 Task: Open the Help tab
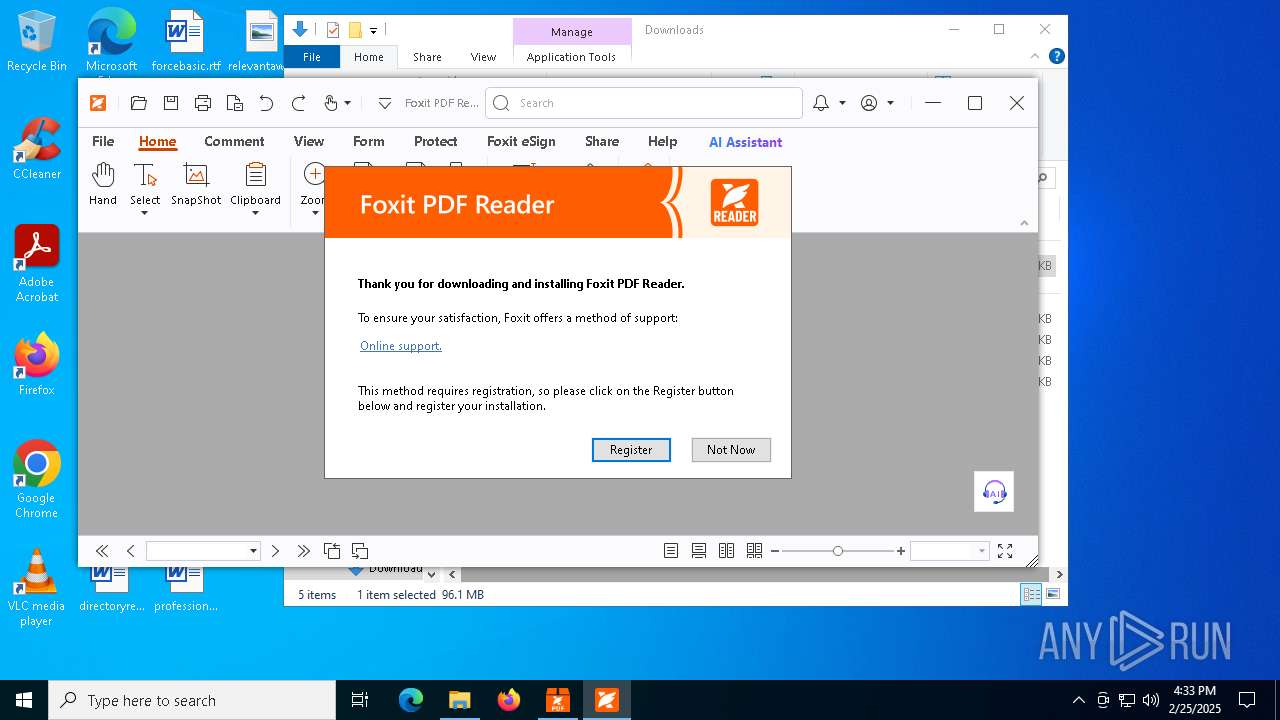coord(662,142)
